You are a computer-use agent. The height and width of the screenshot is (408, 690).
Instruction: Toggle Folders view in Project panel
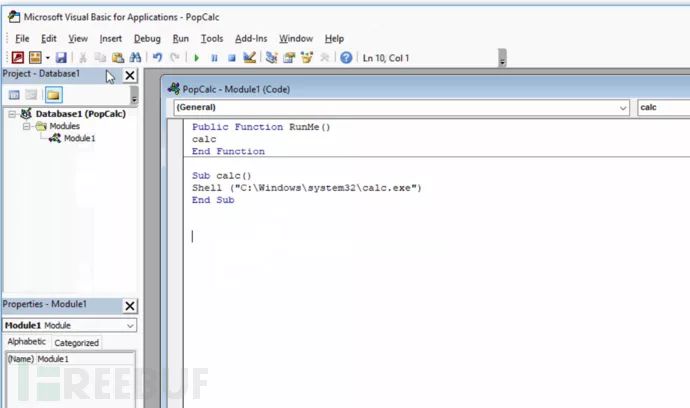point(54,95)
